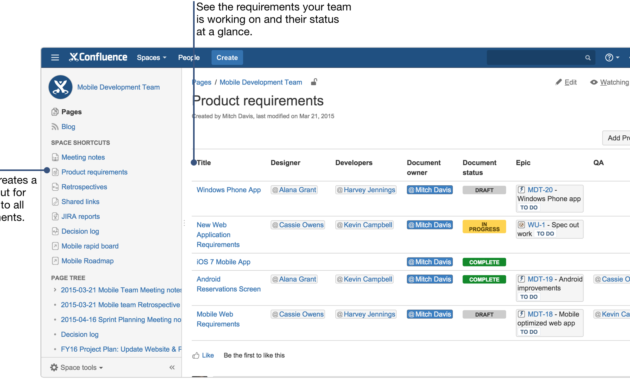Click the Mobile Development Team space logo
The height and width of the screenshot is (380, 630).
coord(60,87)
